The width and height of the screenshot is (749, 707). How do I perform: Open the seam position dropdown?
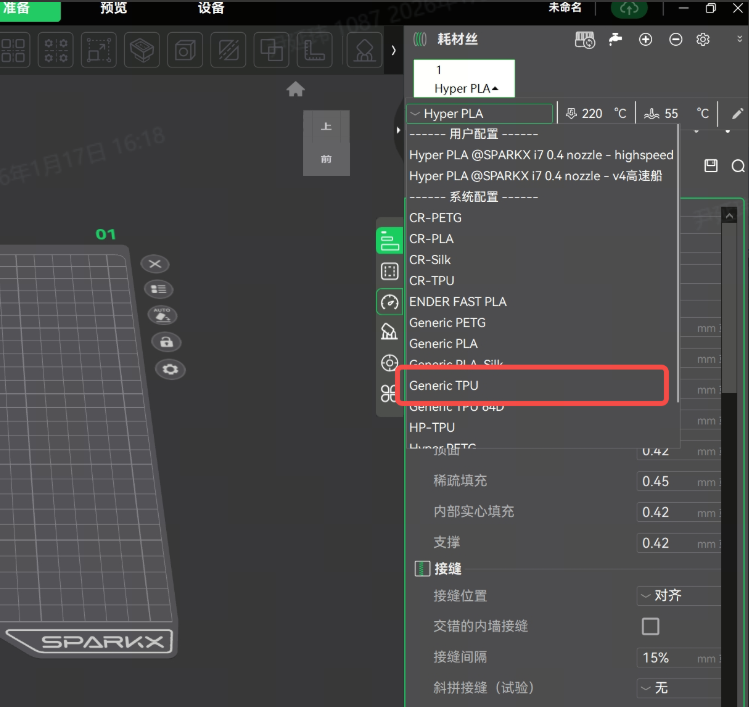(x=678, y=595)
